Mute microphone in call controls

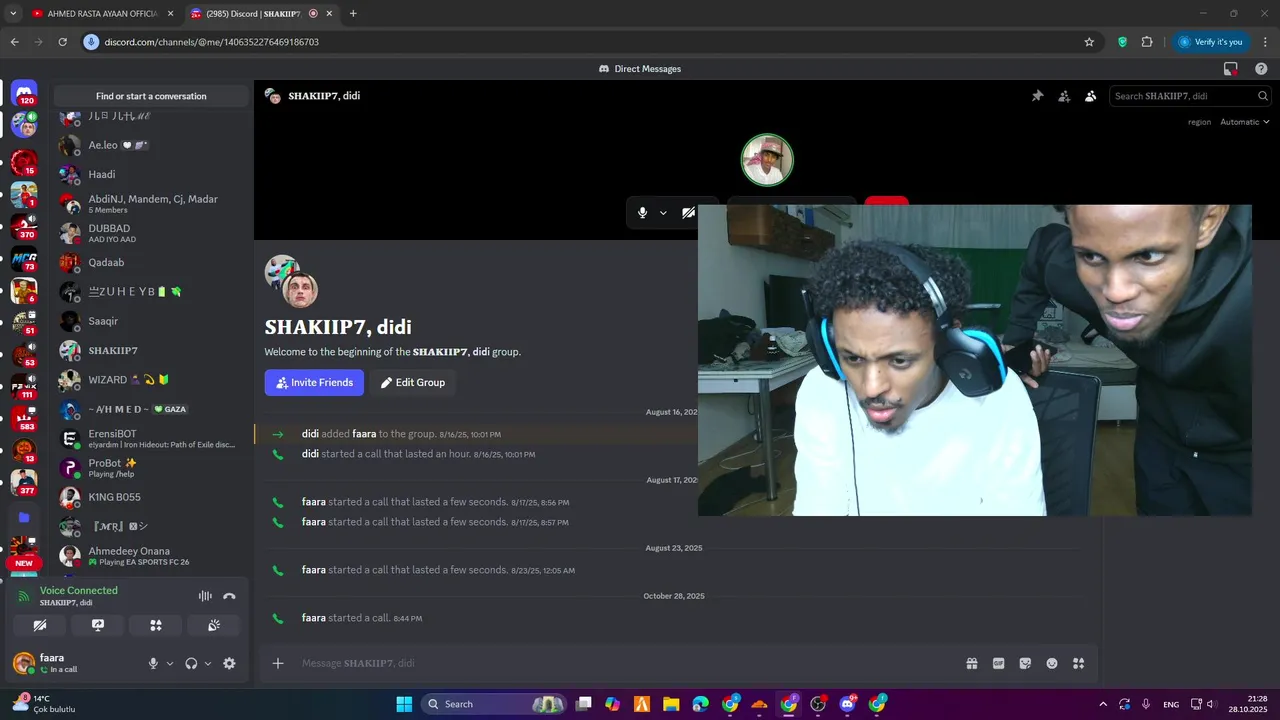pyautogui.click(x=642, y=213)
